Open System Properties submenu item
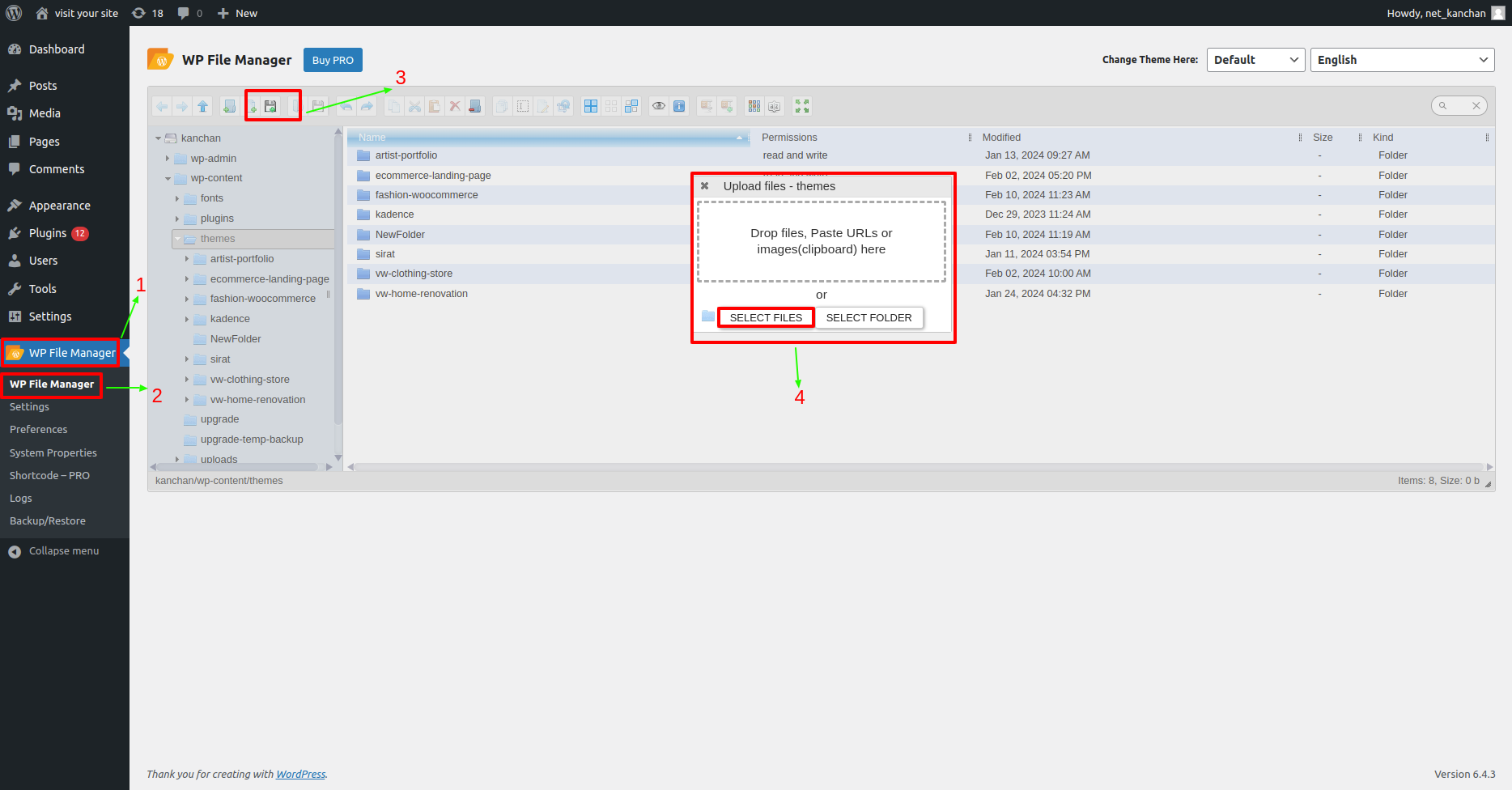Image resolution: width=1512 pixels, height=790 pixels. [53, 453]
